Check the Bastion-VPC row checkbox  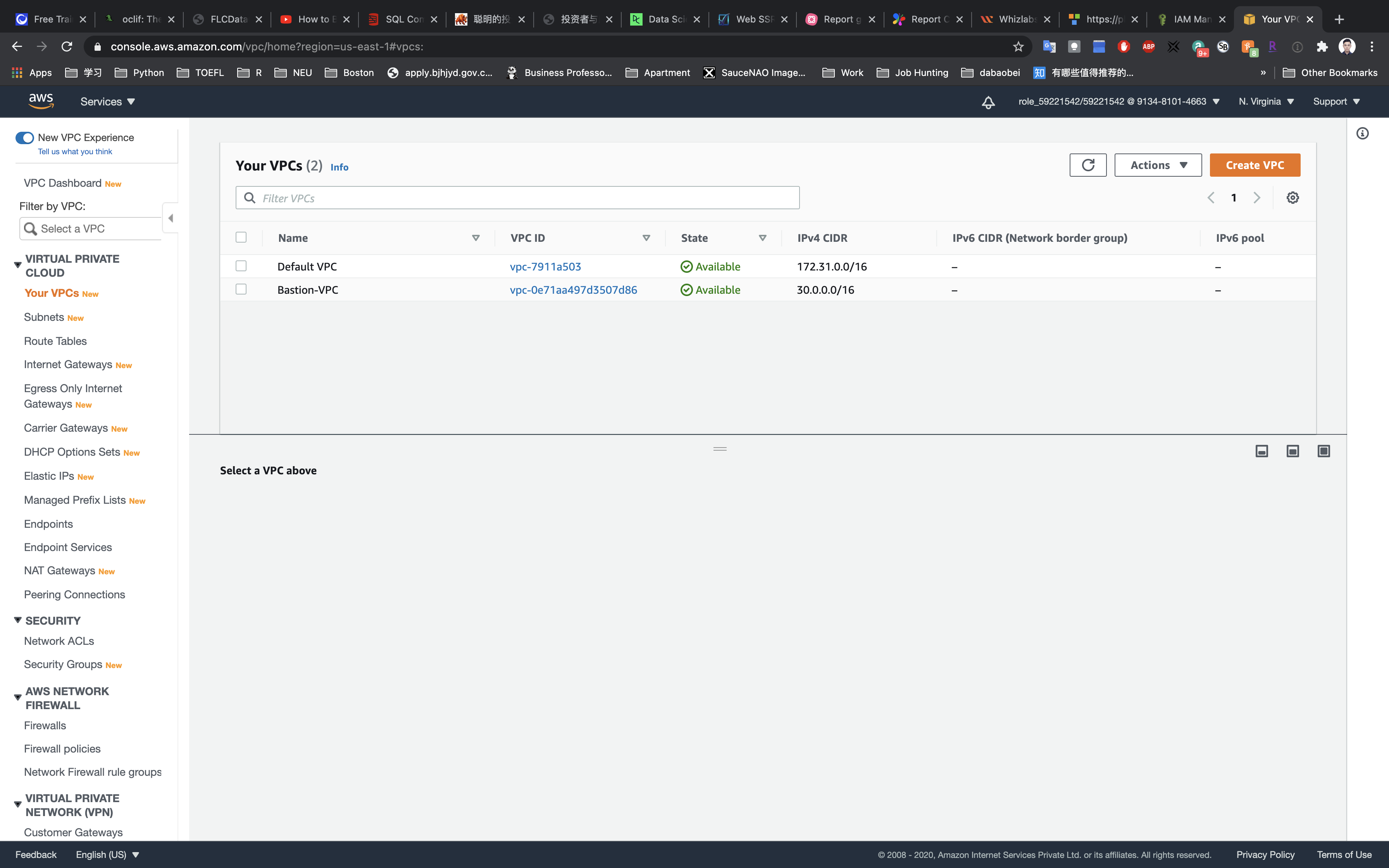[x=241, y=289]
